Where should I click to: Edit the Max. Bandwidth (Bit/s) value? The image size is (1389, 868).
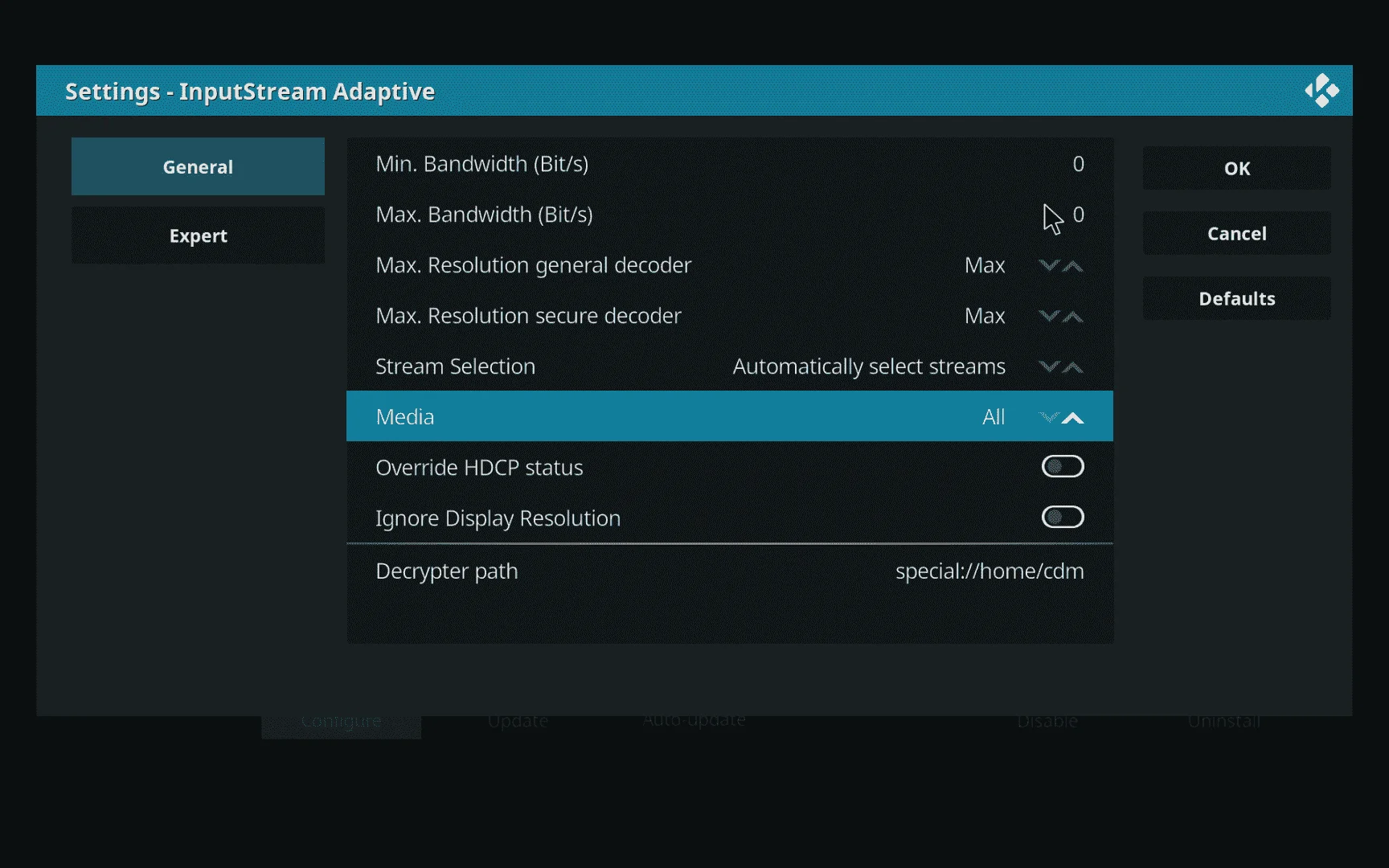click(730, 214)
